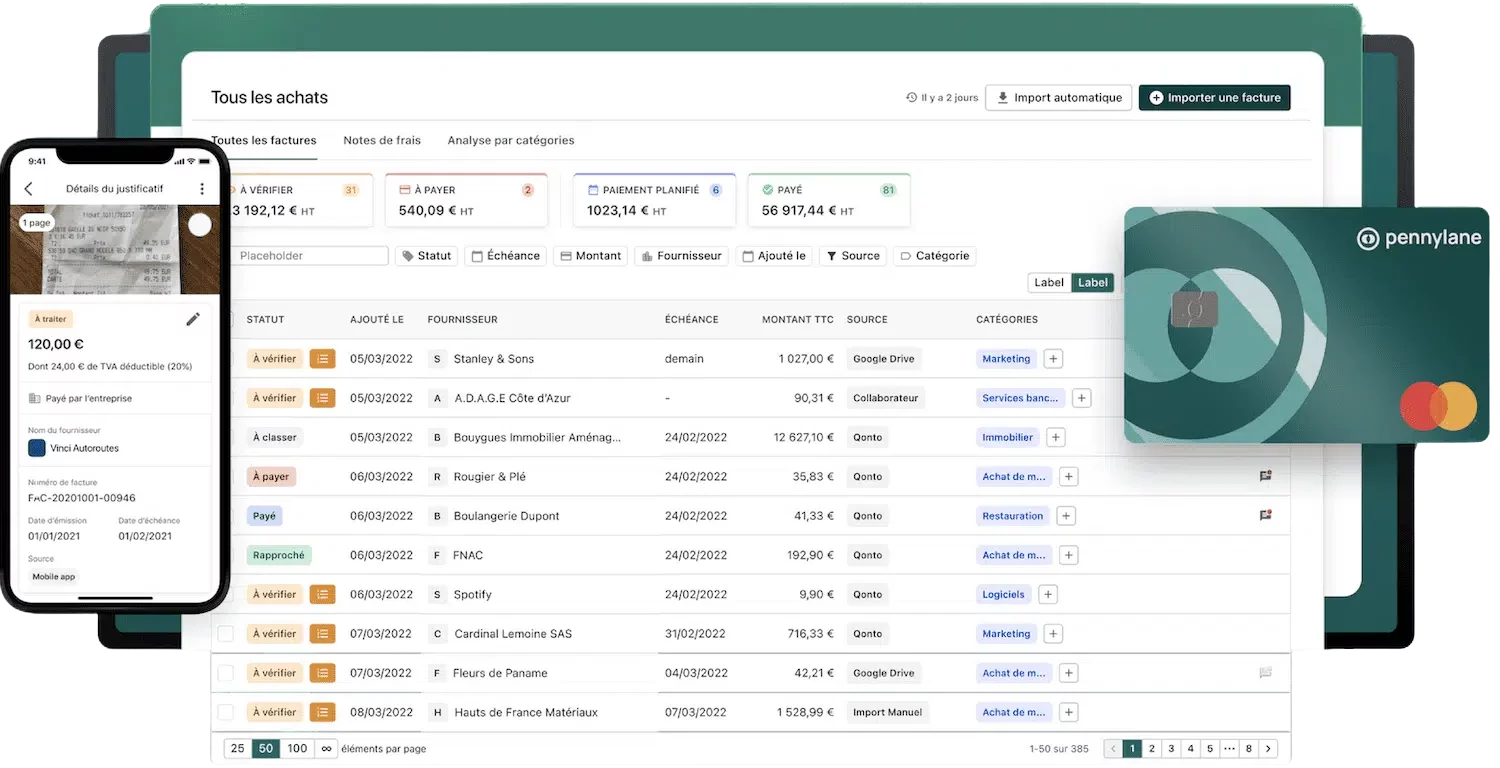Click the orange list icon for Hauts de France Matériaux
Viewport: 1500px width, 768px height.
pos(322,712)
